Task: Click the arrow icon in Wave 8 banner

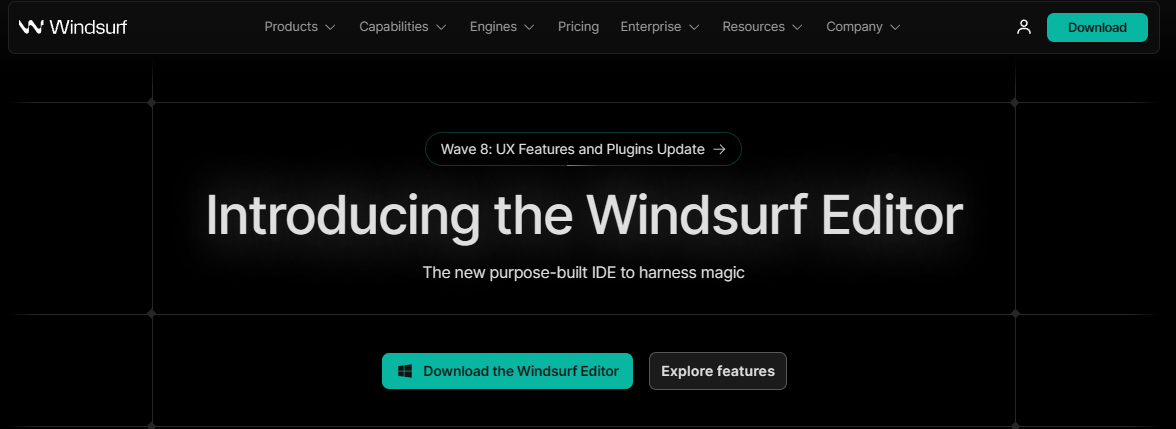Action: tap(719, 148)
